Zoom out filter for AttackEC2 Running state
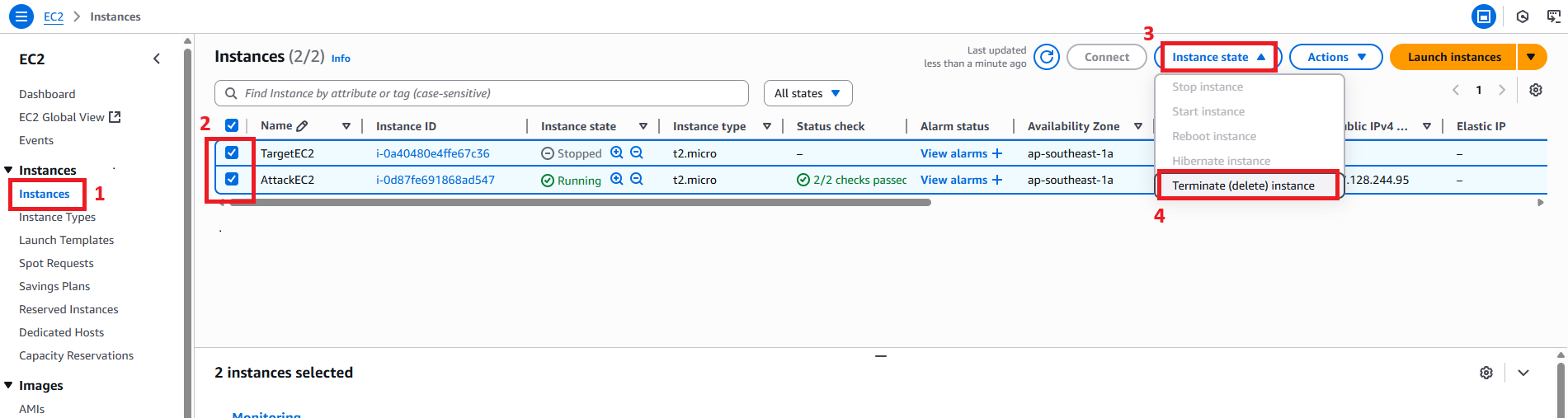The width and height of the screenshot is (1568, 418). 637,179
